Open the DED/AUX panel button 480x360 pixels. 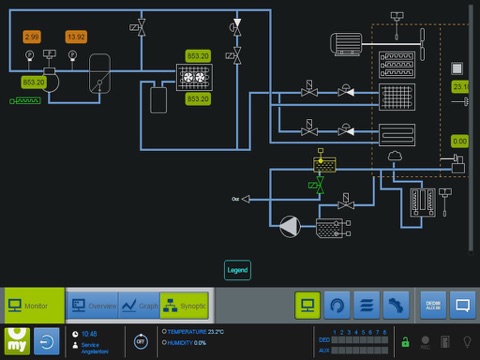[433, 305]
